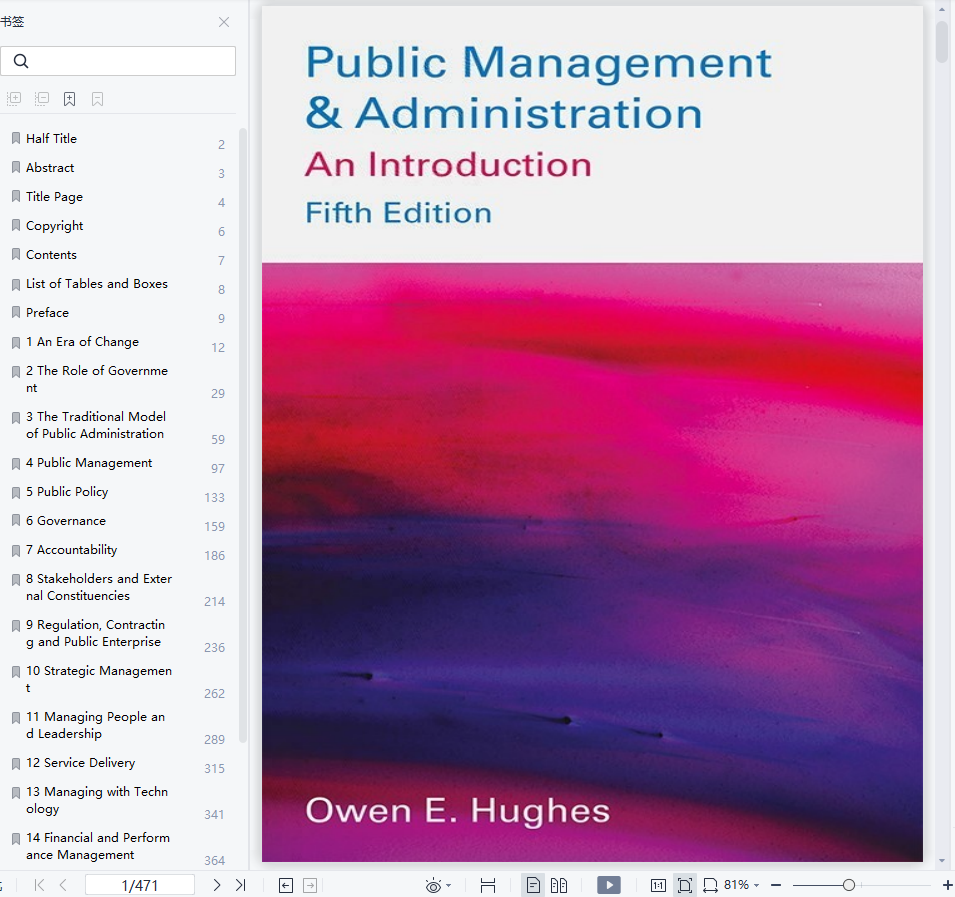955x897 pixels.
Task: Jump to the last page
Action: point(241,885)
